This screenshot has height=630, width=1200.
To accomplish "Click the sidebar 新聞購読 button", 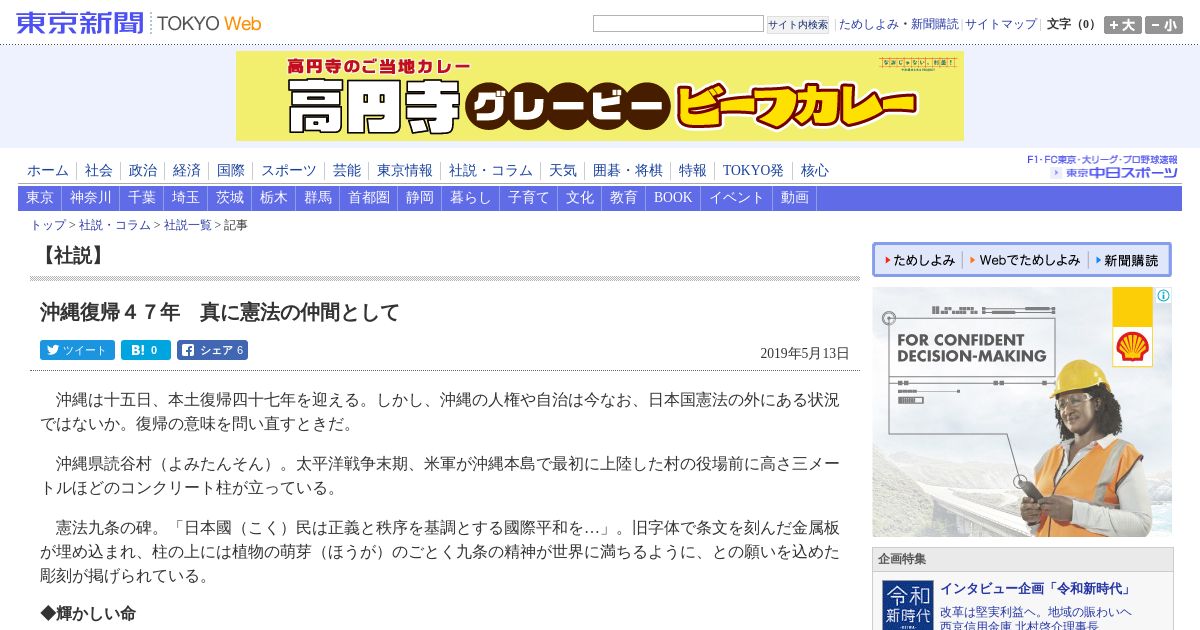I will [1127, 260].
